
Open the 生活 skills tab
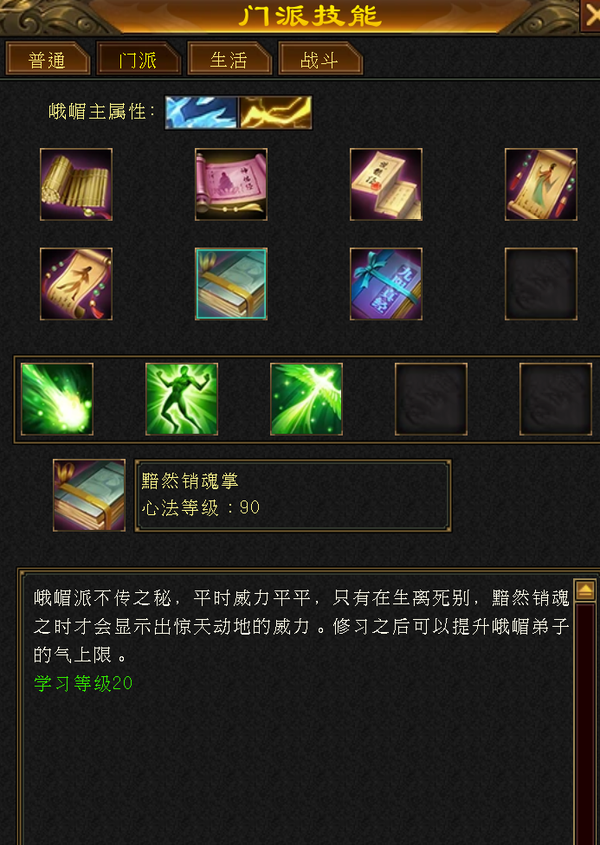[229, 59]
